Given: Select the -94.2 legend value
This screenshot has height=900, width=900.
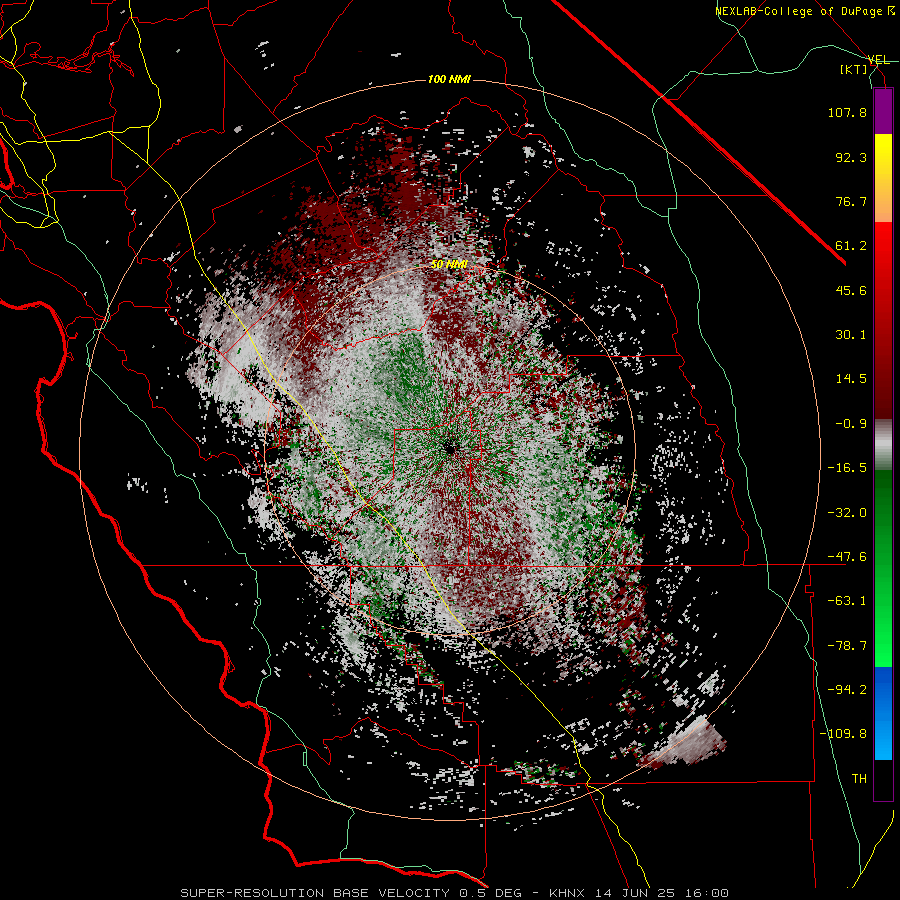Looking at the screenshot, I should coord(847,689).
